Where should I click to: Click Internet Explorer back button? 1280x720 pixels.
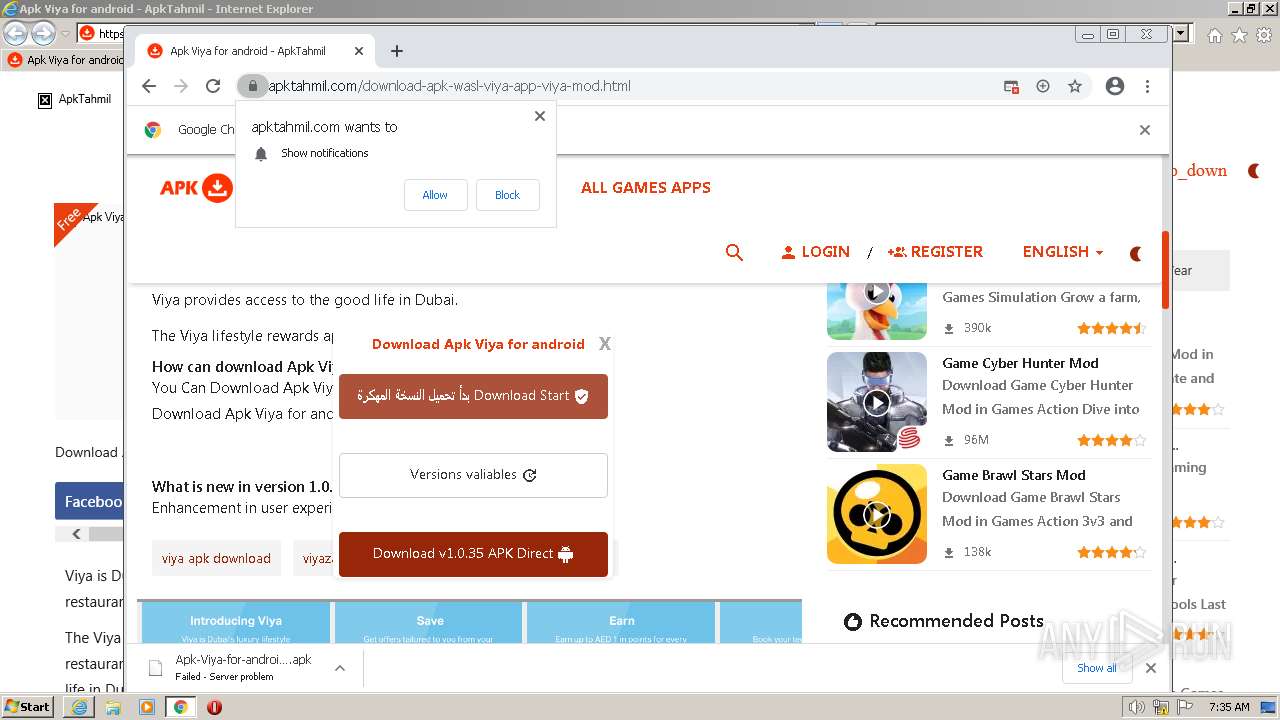[15, 34]
